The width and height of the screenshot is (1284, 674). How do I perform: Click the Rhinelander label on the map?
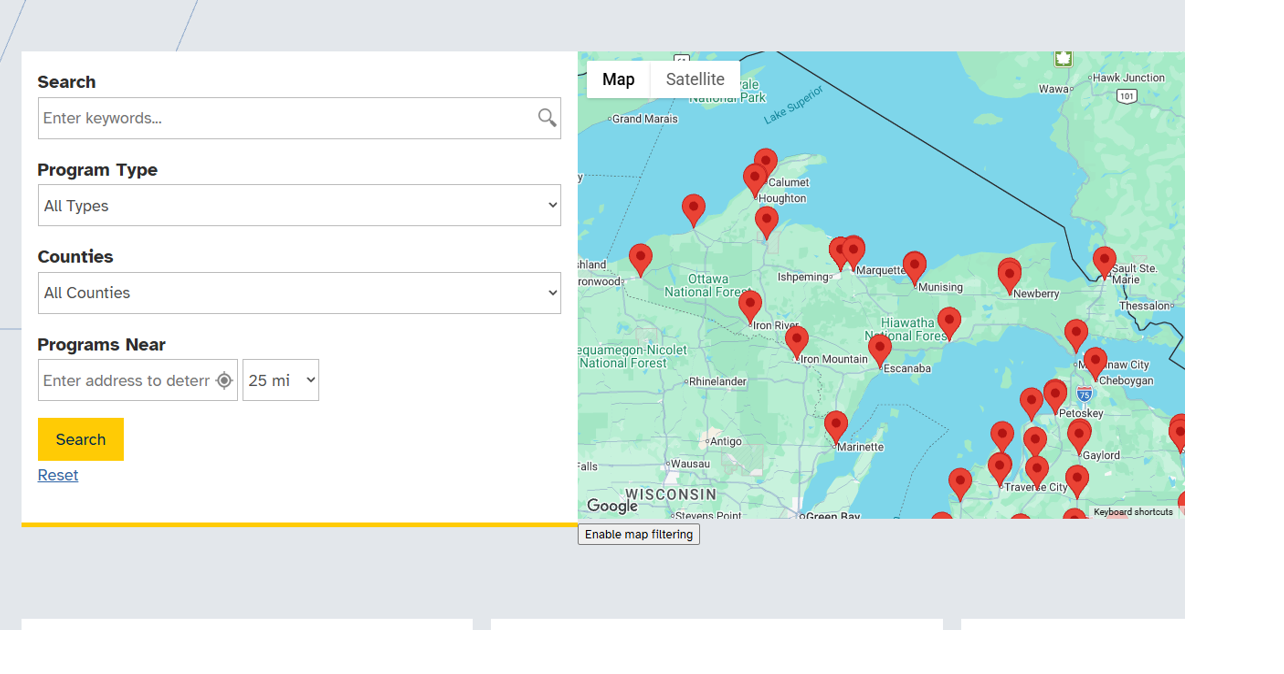tap(718, 382)
